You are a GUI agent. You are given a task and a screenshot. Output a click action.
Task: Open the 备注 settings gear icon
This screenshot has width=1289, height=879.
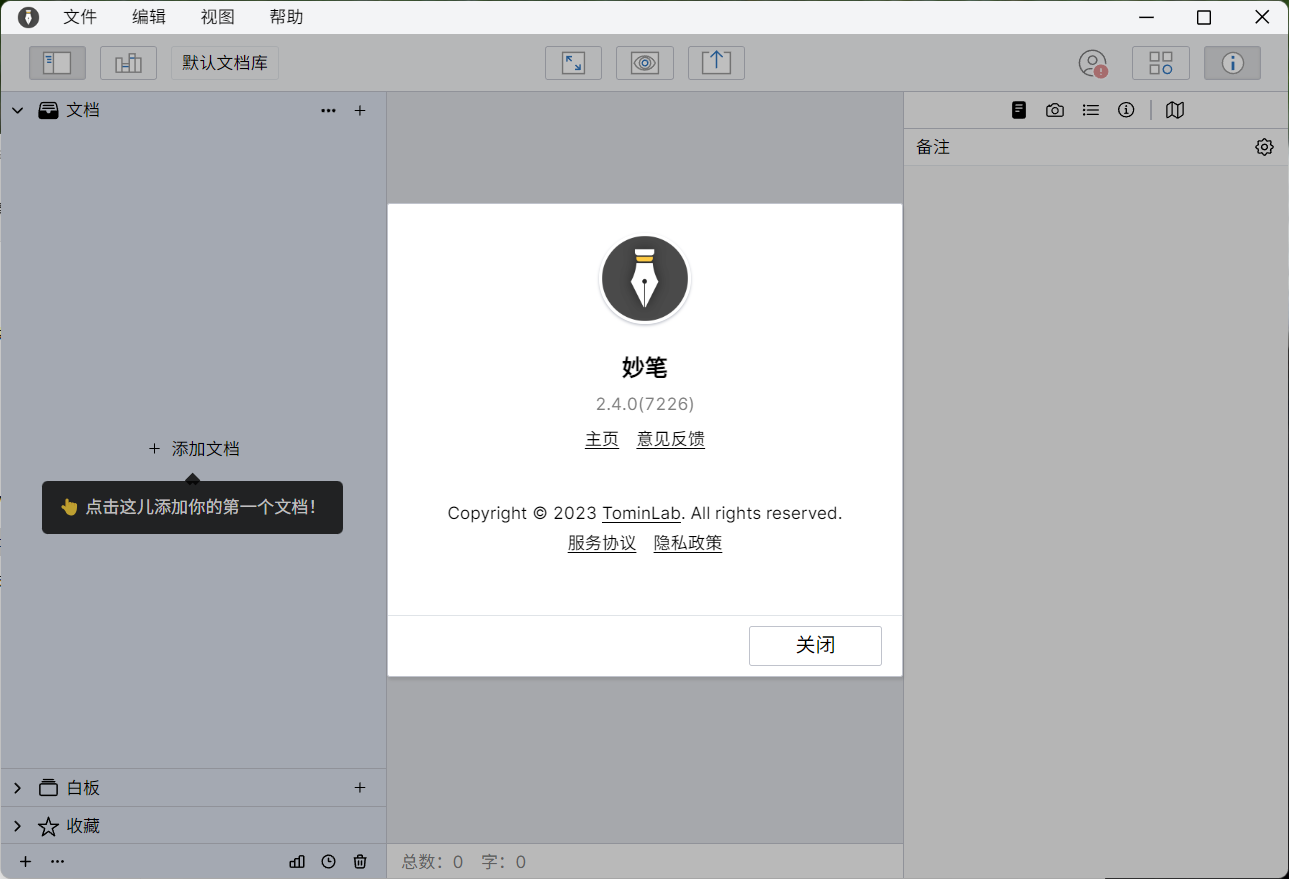click(1264, 147)
